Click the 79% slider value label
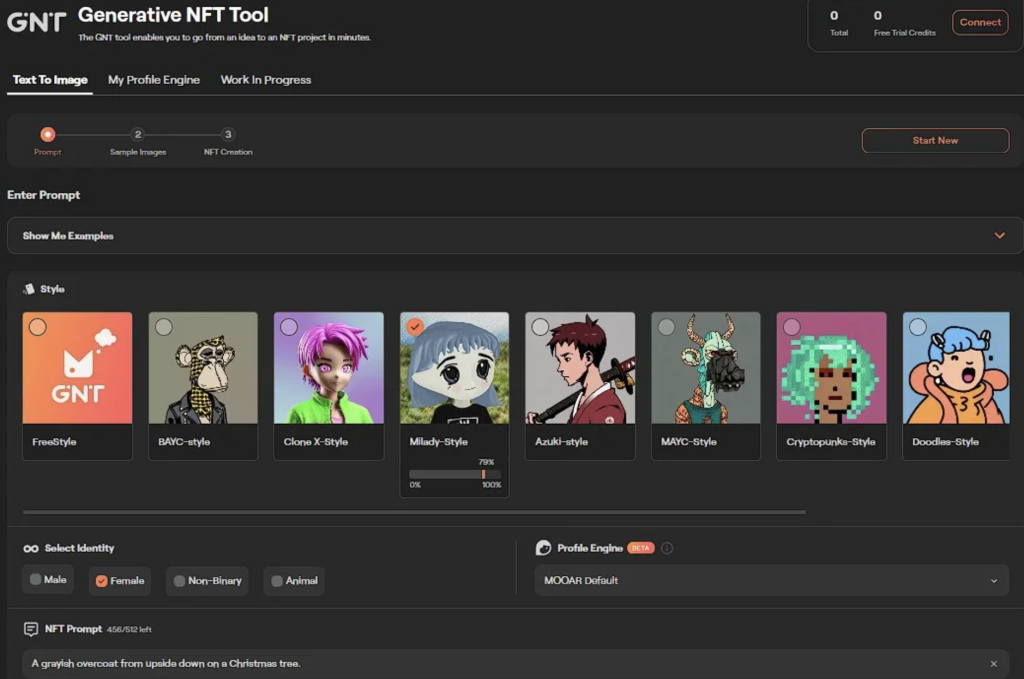 coord(487,462)
